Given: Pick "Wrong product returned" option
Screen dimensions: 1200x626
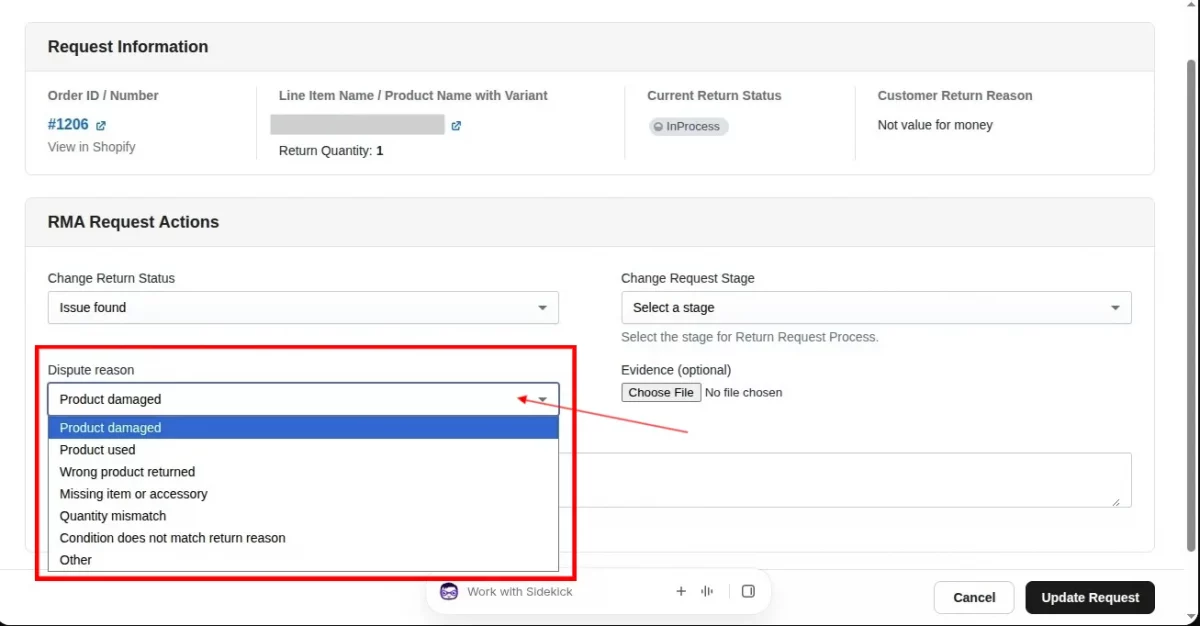Looking at the screenshot, I should coord(303,472).
